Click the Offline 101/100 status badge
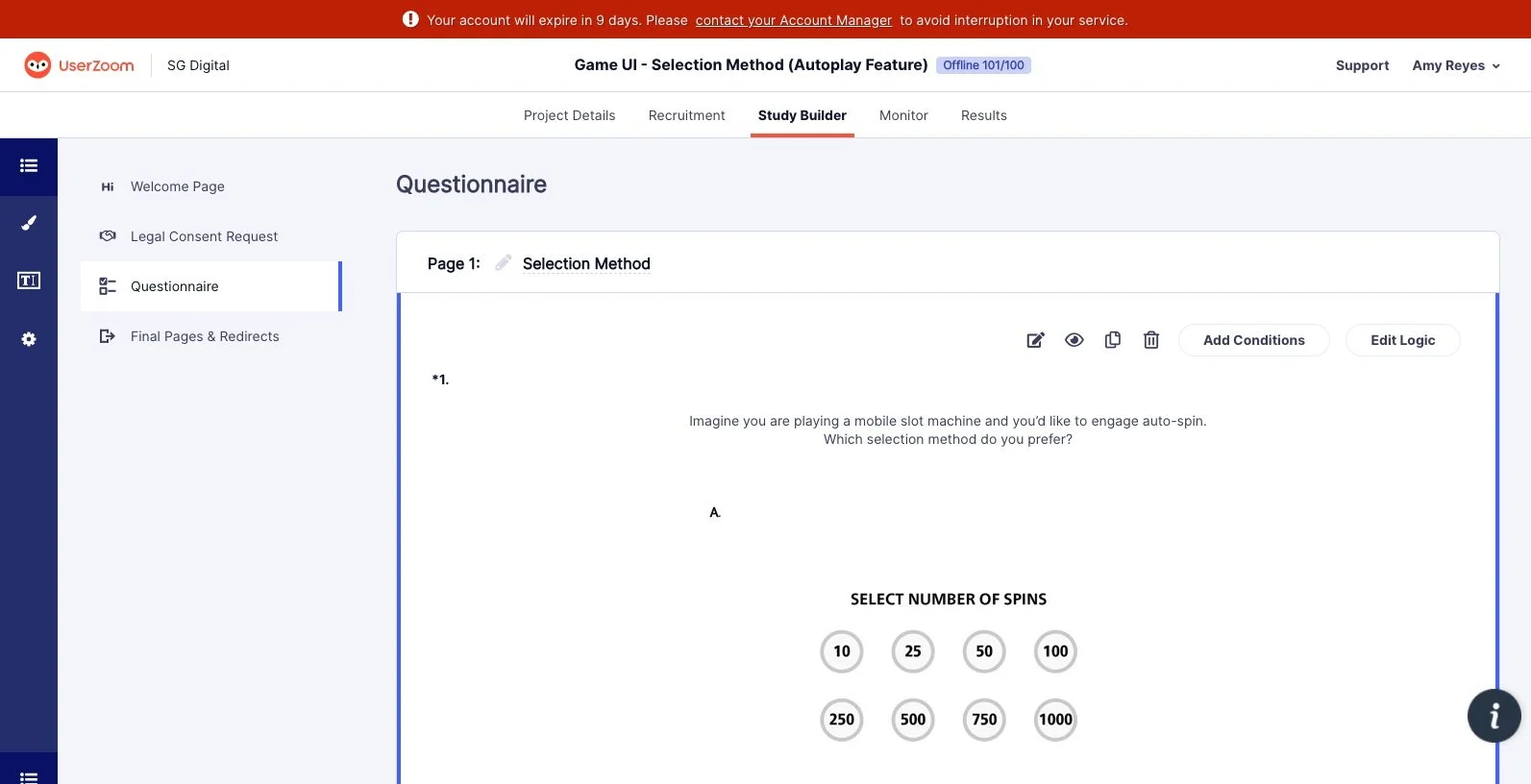Image resolution: width=1531 pixels, height=784 pixels. point(983,65)
